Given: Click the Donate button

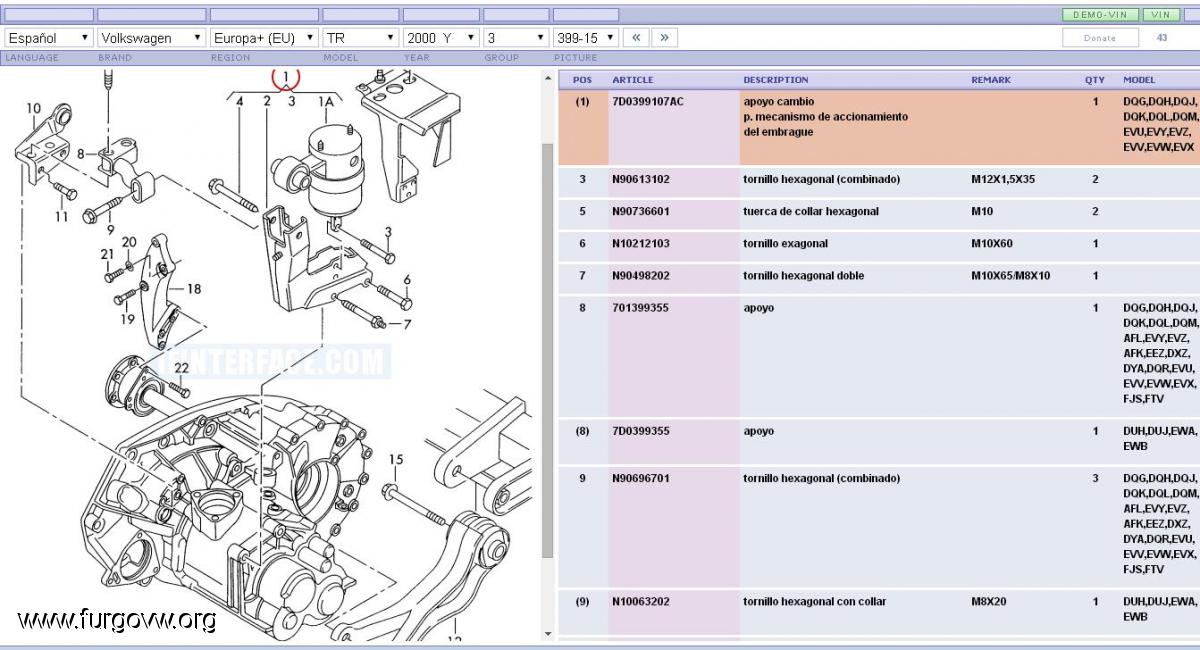Looking at the screenshot, I should (x=1100, y=38).
